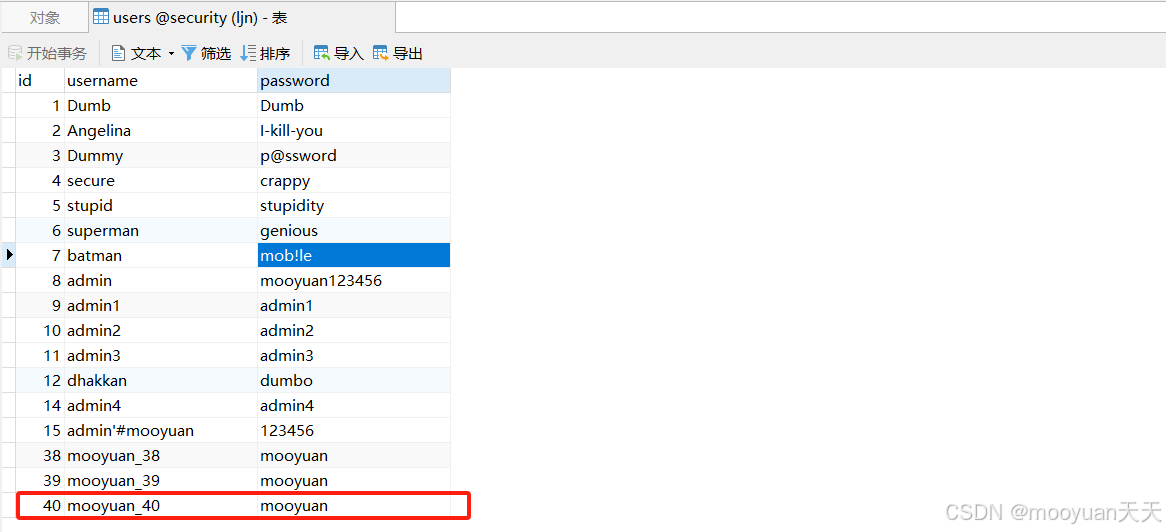Select the password cell crappy
This screenshot has width=1166, height=532.
[354, 181]
